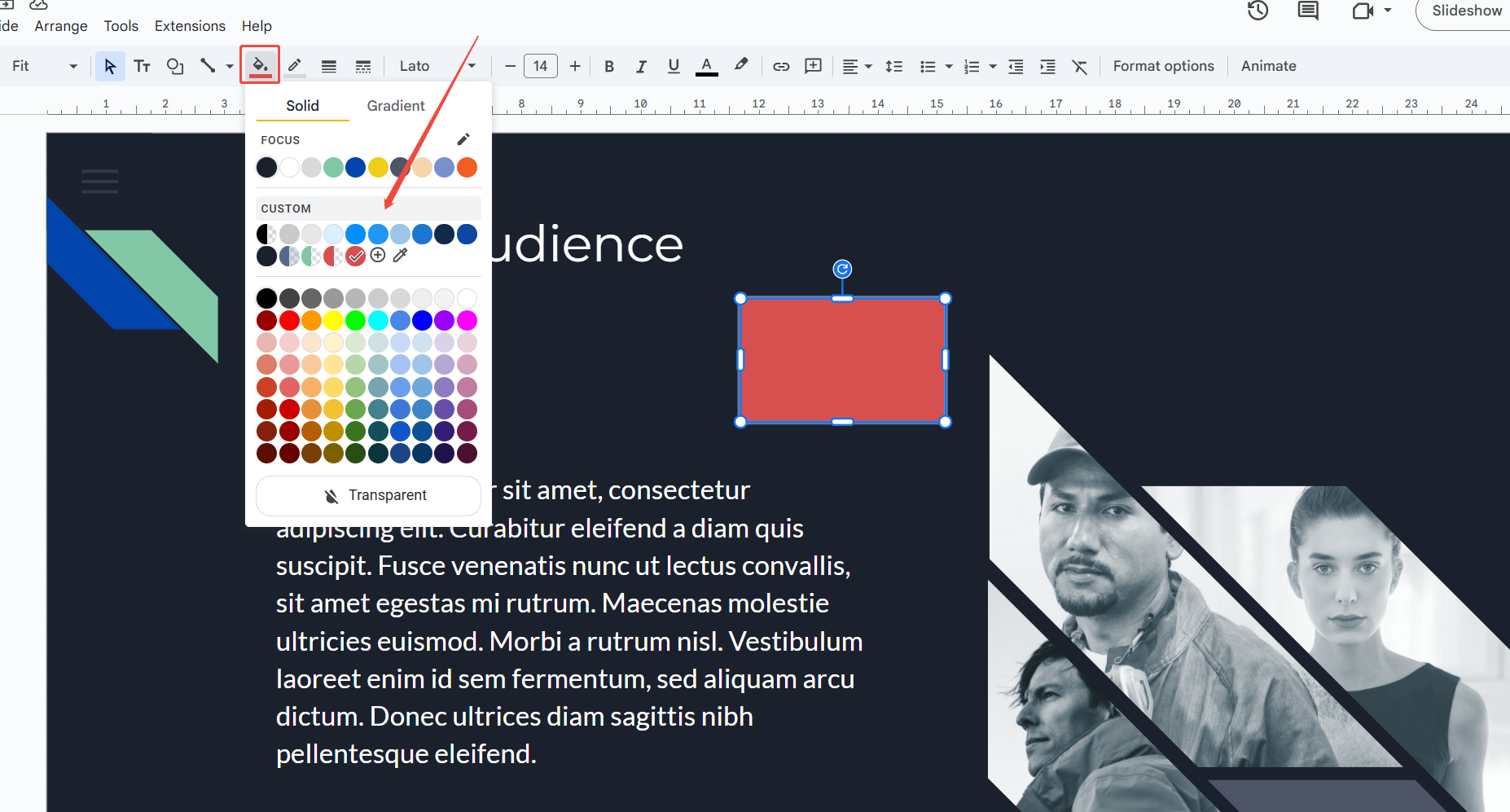1510x812 pixels.
Task: Select the cursor selection tool
Action: 111,66
